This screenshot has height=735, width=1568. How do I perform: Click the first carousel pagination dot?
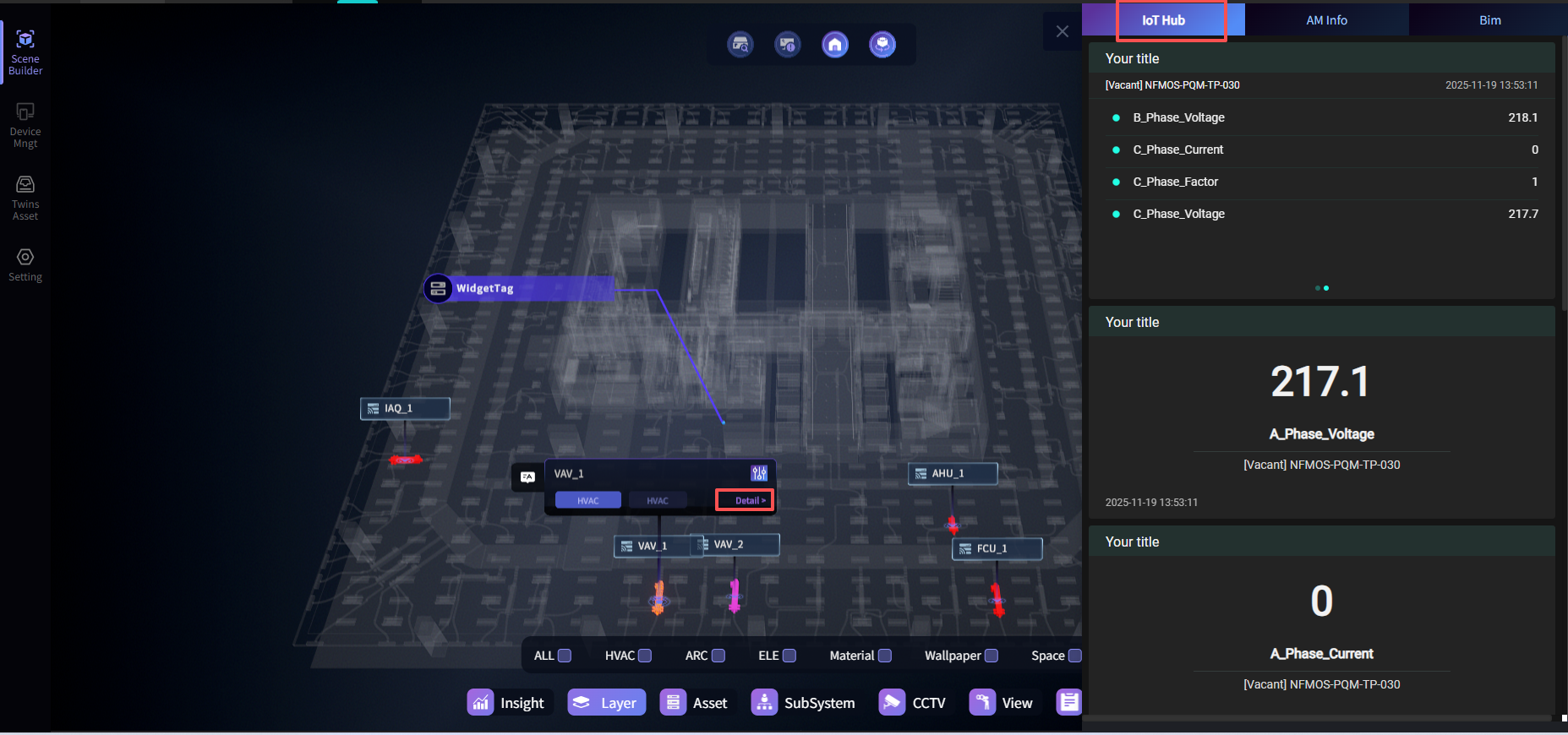click(1317, 288)
